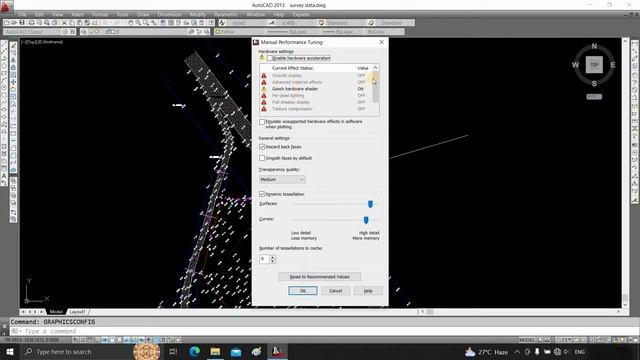
Task: Select the Line tool in Draw toolbar
Action: tap(4, 44)
